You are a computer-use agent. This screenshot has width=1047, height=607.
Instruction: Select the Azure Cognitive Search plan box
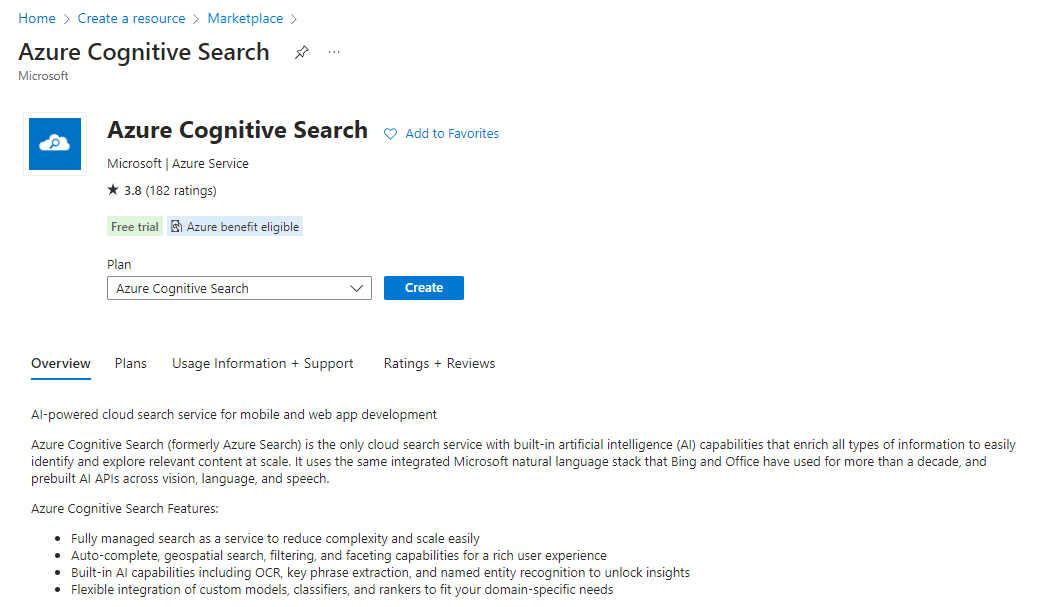230,288
